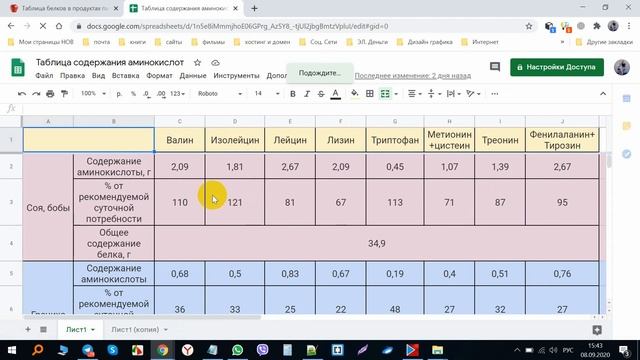
Task: Show more toolbar options (three dots)
Action: [495, 94]
